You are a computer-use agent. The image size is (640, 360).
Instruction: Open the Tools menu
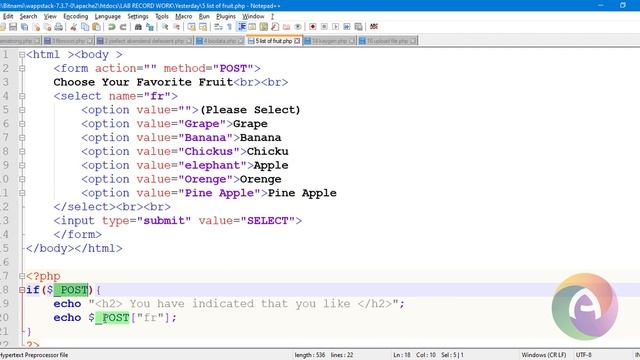[162, 16]
